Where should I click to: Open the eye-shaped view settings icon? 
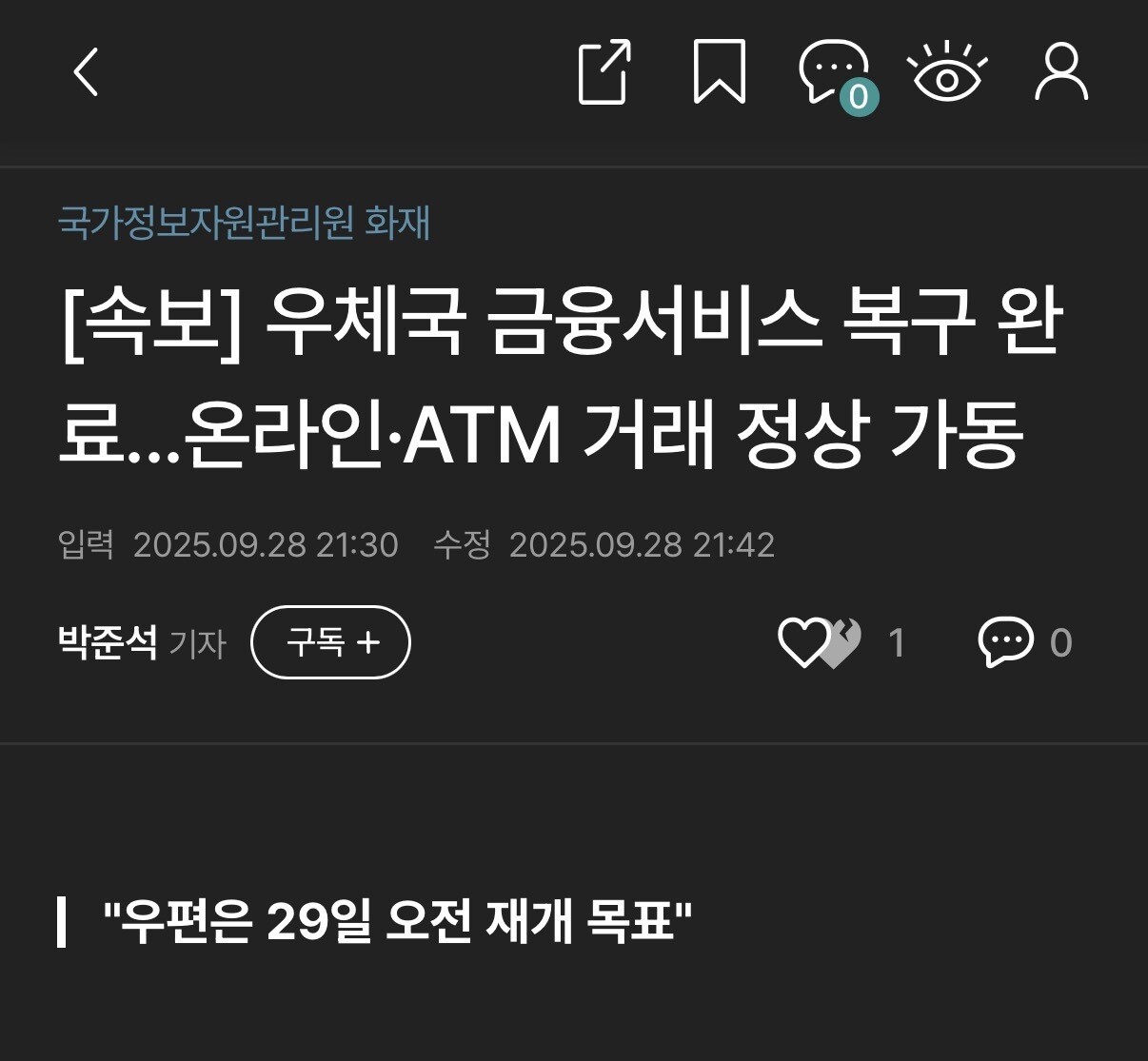pos(947,71)
